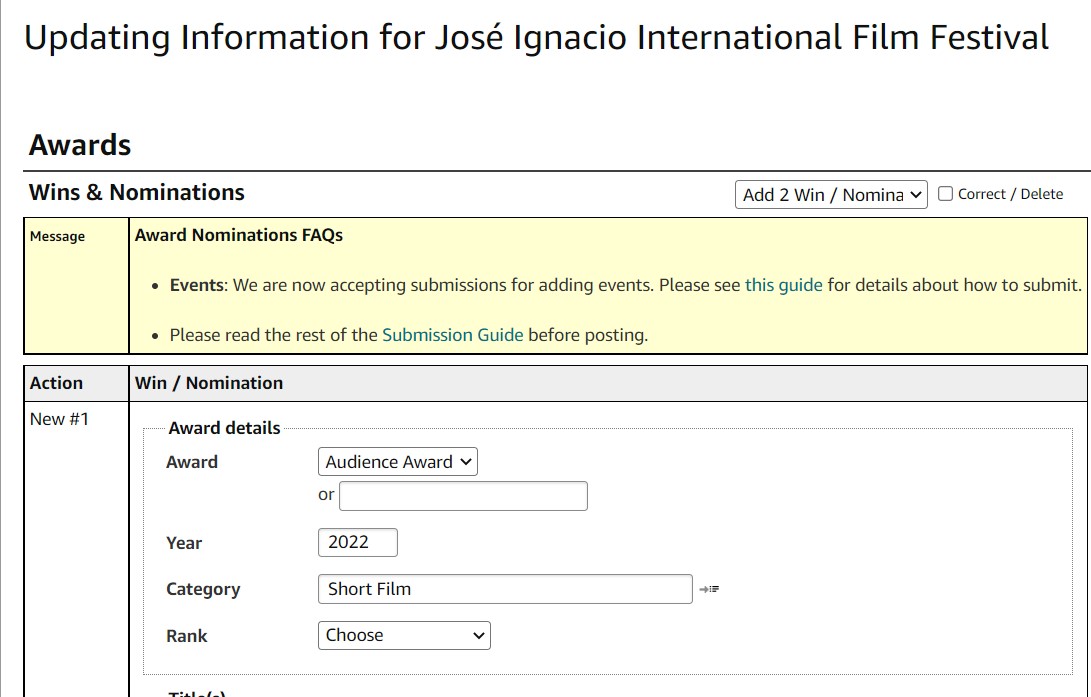Click the Wins & Nominations heading

point(136,192)
